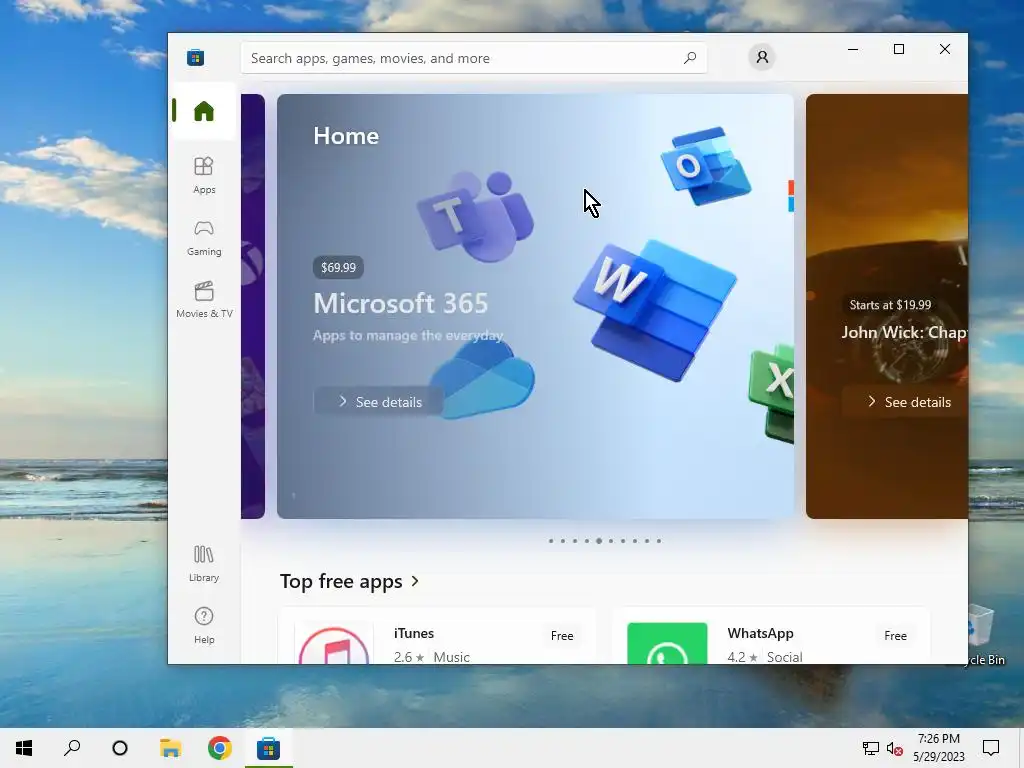The height and width of the screenshot is (768, 1024).
Task: Select the first carousel dot indicator
Action: (551, 541)
